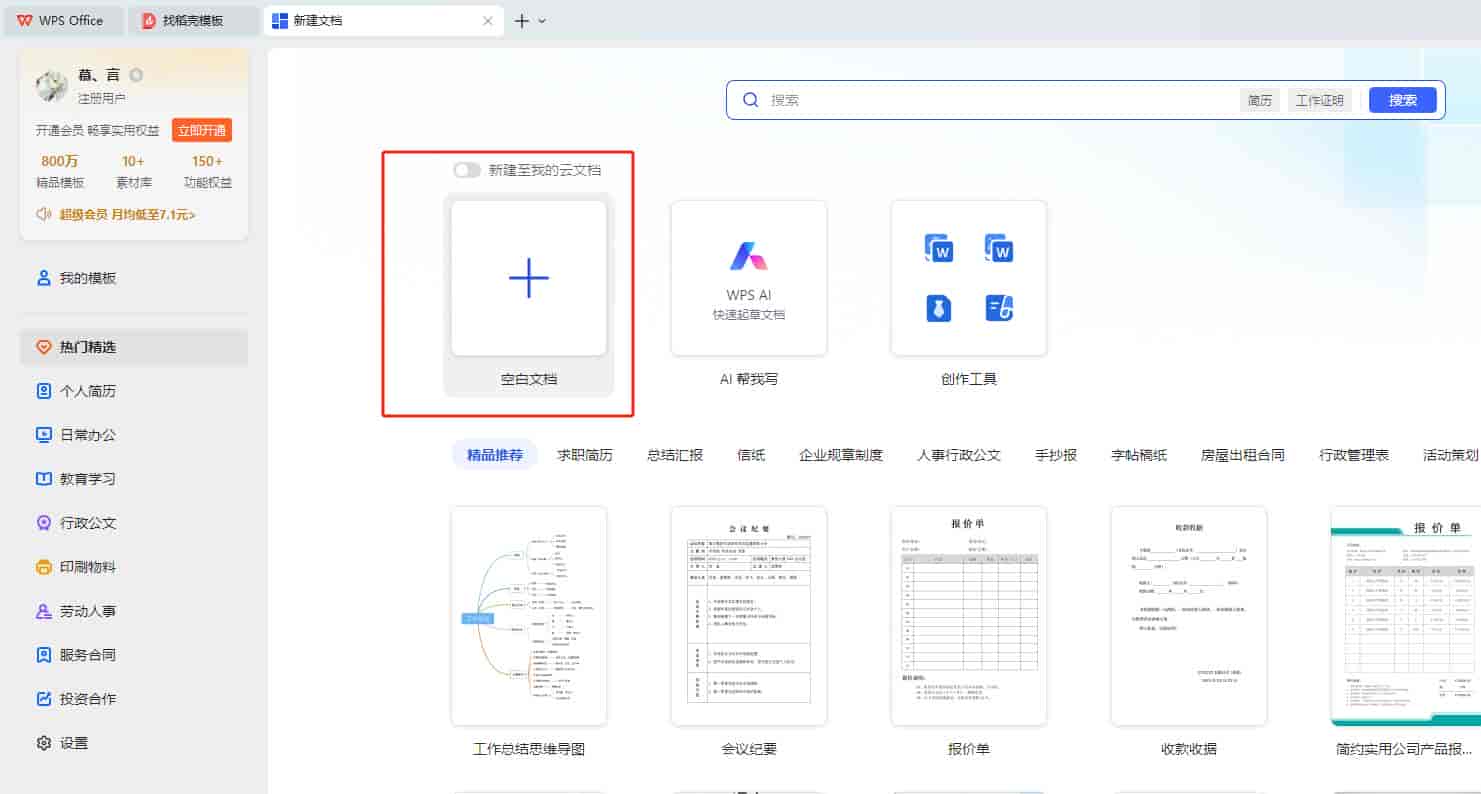Click the 创作工具 top-right document icon
1481x794 pixels.
click(x=999, y=249)
